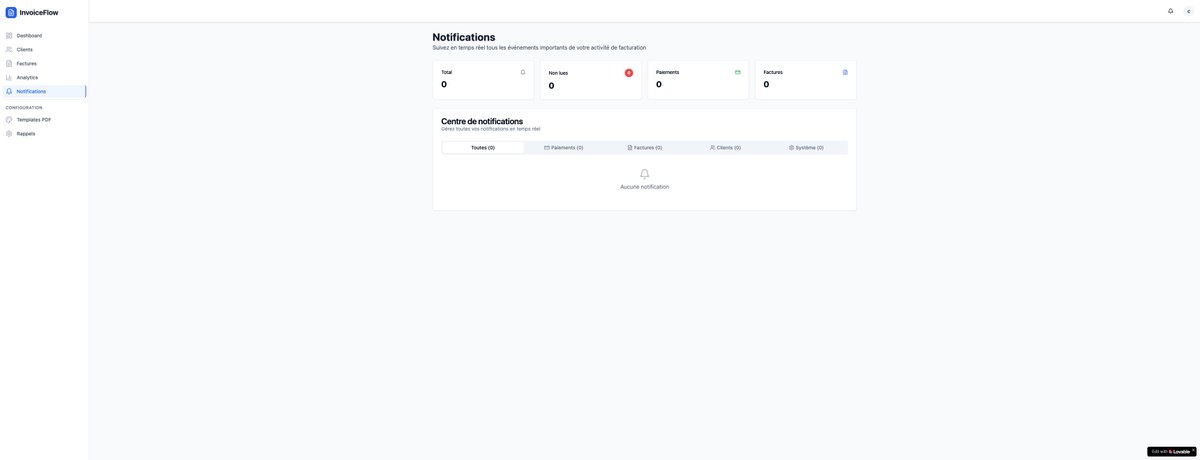Switch to the Paiements (0) tab

click(x=564, y=147)
